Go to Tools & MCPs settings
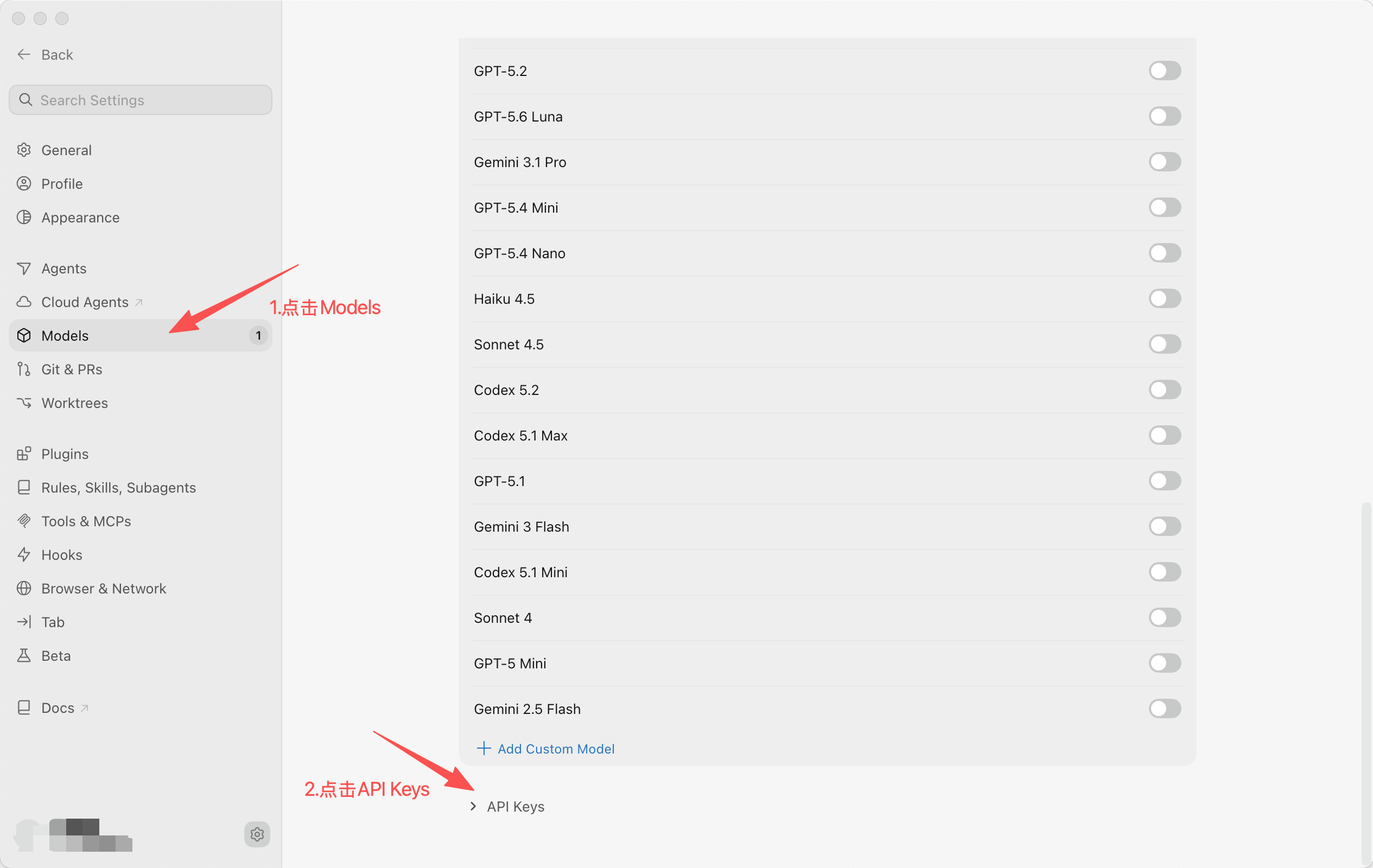The width and height of the screenshot is (1373, 868). click(x=140, y=521)
